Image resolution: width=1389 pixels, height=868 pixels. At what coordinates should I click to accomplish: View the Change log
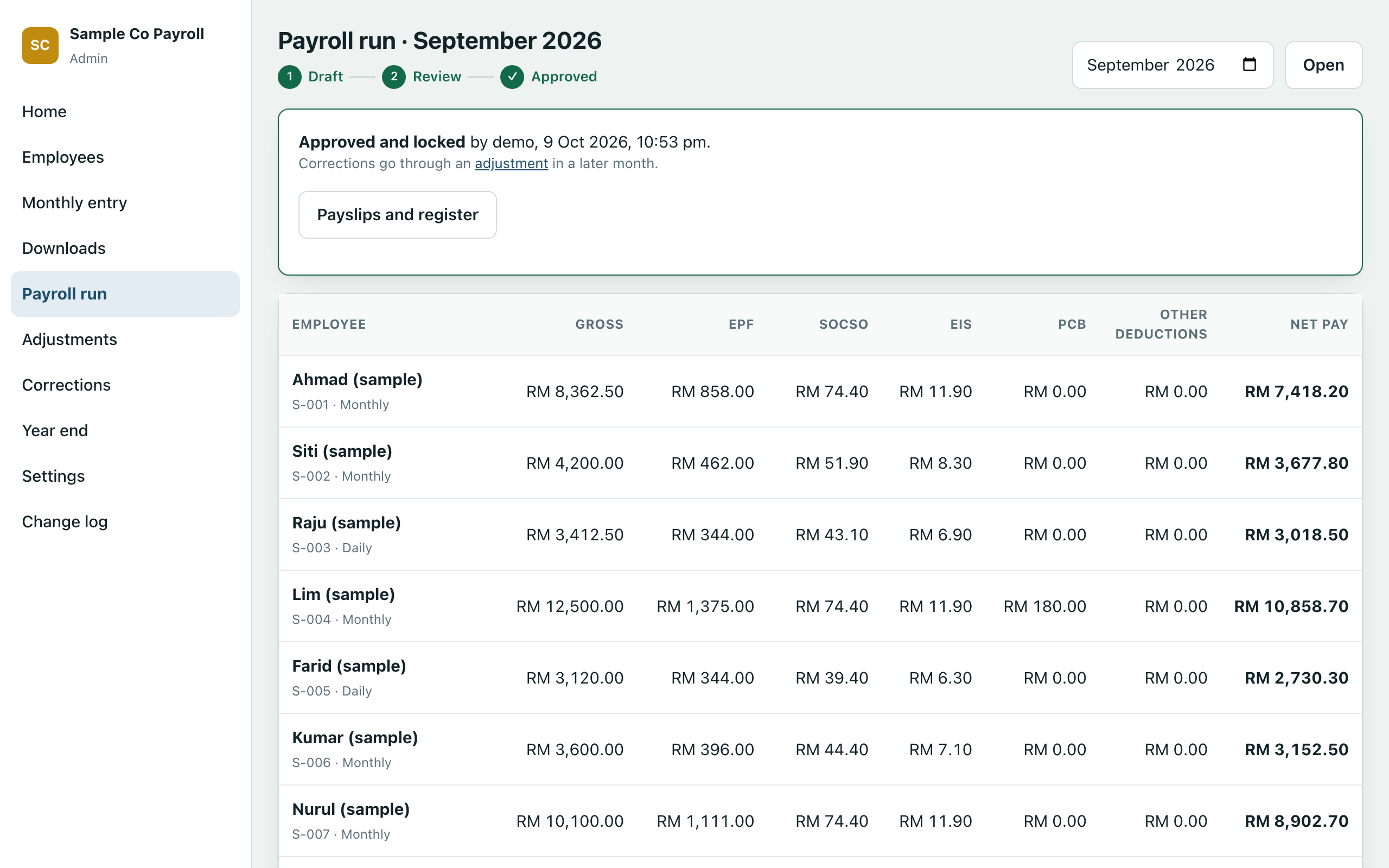(x=125, y=522)
